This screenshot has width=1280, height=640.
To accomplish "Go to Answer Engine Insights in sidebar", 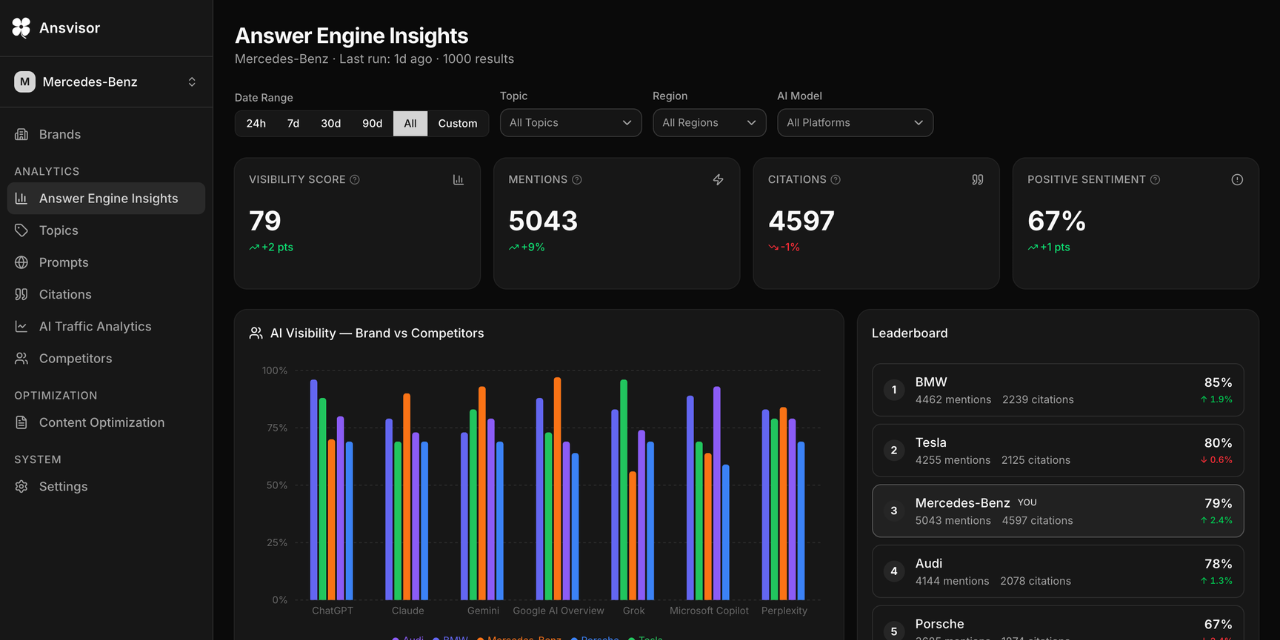I will (106, 198).
